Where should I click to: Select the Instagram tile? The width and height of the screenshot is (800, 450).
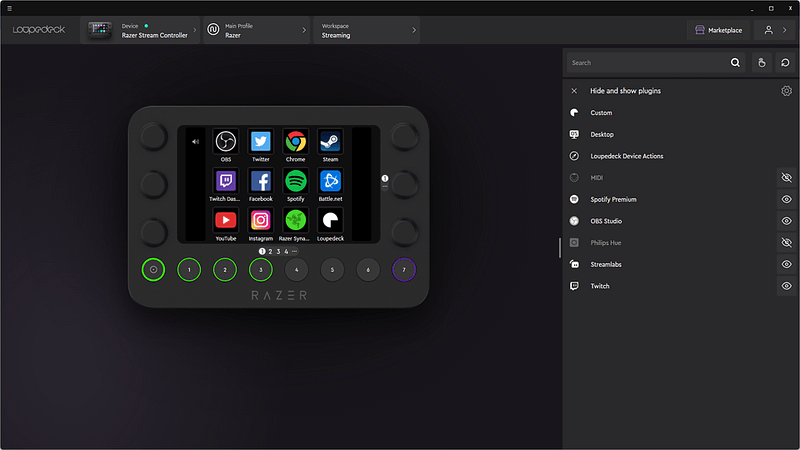(260, 220)
